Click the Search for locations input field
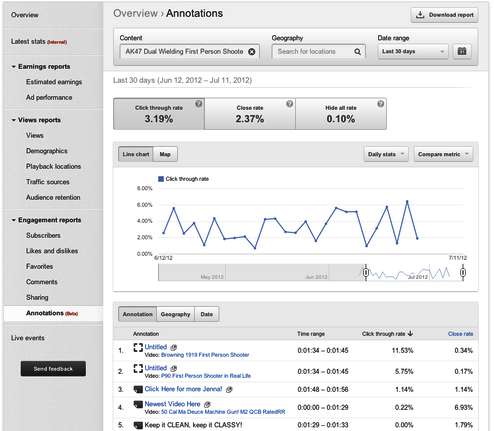The width and height of the screenshot is (494, 431). point(313,52)
